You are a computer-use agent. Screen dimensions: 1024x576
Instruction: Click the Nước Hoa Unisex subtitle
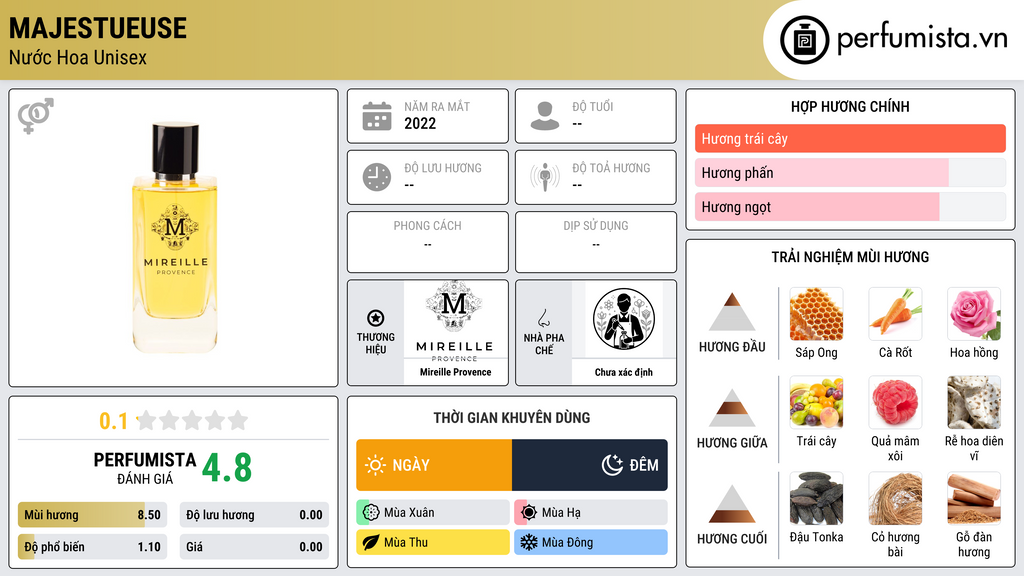point(78,58)
